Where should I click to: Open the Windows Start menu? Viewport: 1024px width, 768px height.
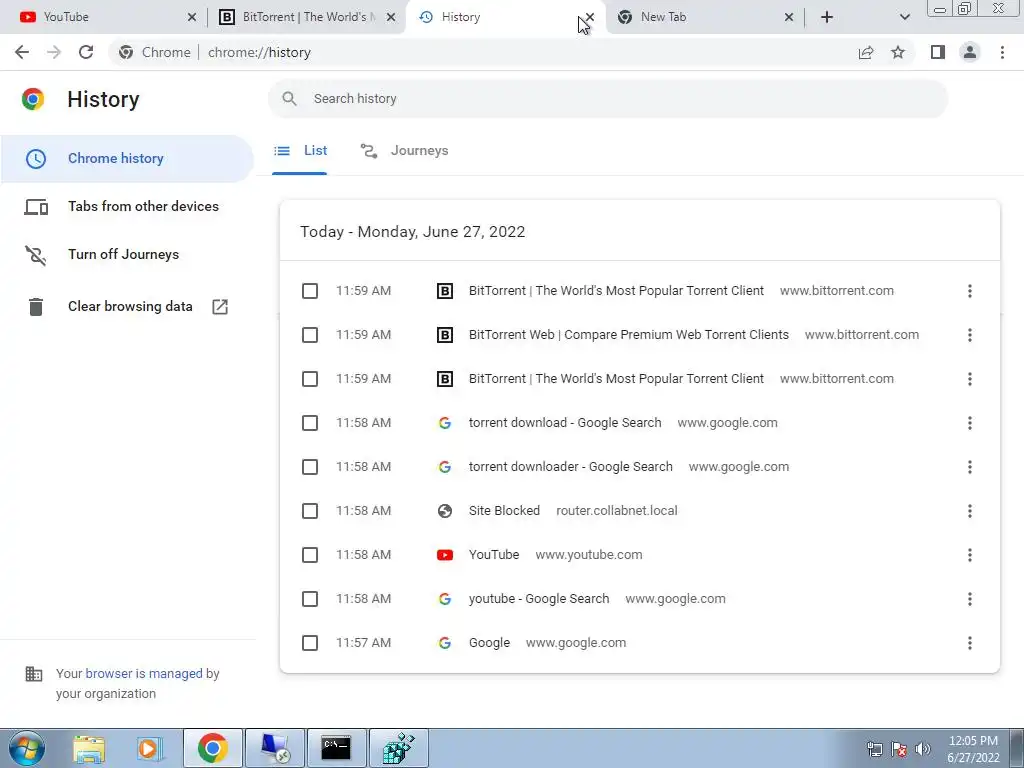(27, 748)
